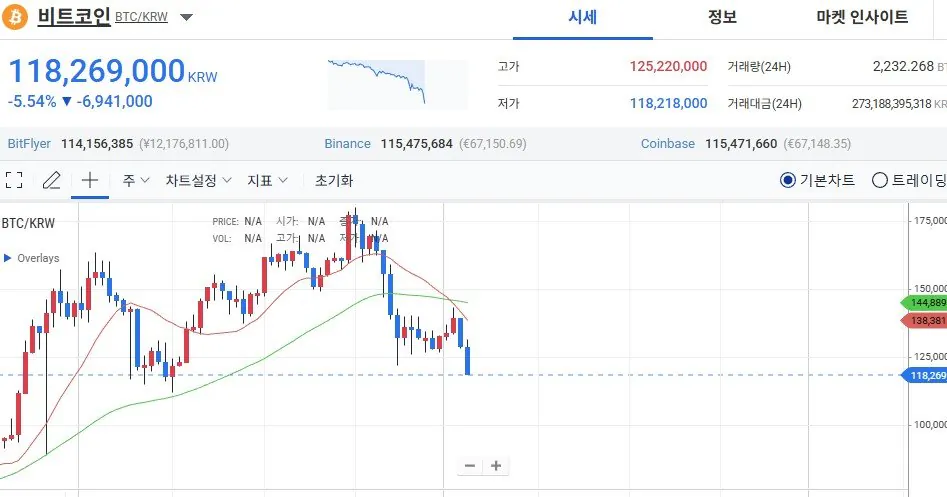
Task: Open the 지표 indicators dropdown
Action: [268, 181]
